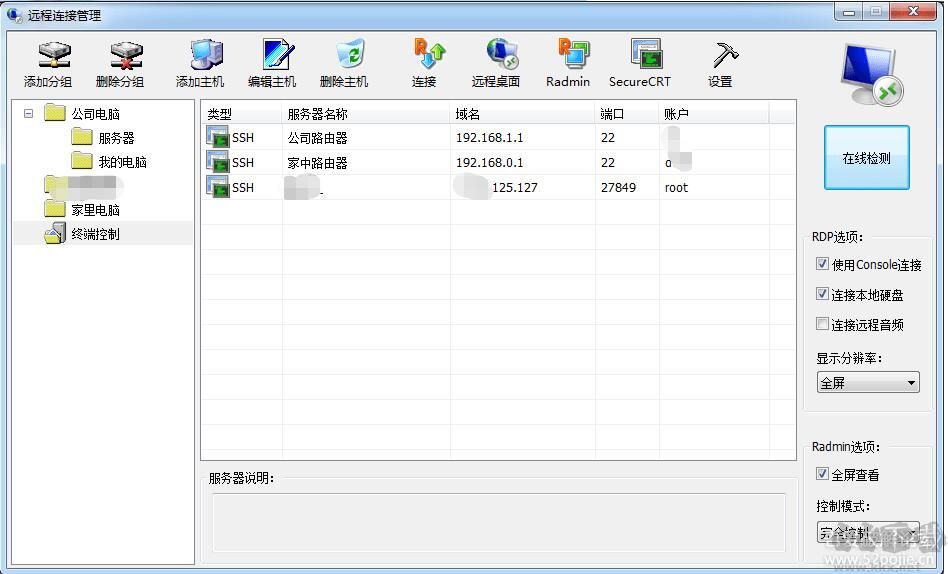Screen dimensions: 948x574
Task: Click the 服务器 folder icon
Action: pyautogui.click(x=82, y=137)
